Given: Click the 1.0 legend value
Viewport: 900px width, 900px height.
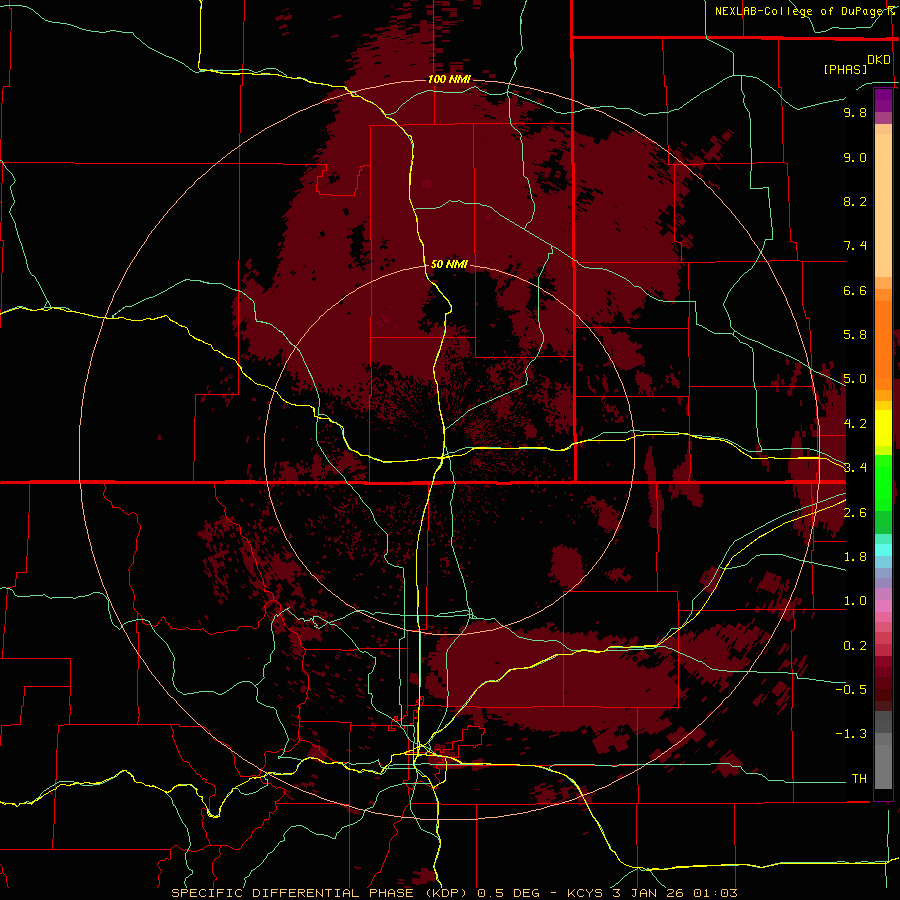Looking at the screenshot, I should (855, 601).
